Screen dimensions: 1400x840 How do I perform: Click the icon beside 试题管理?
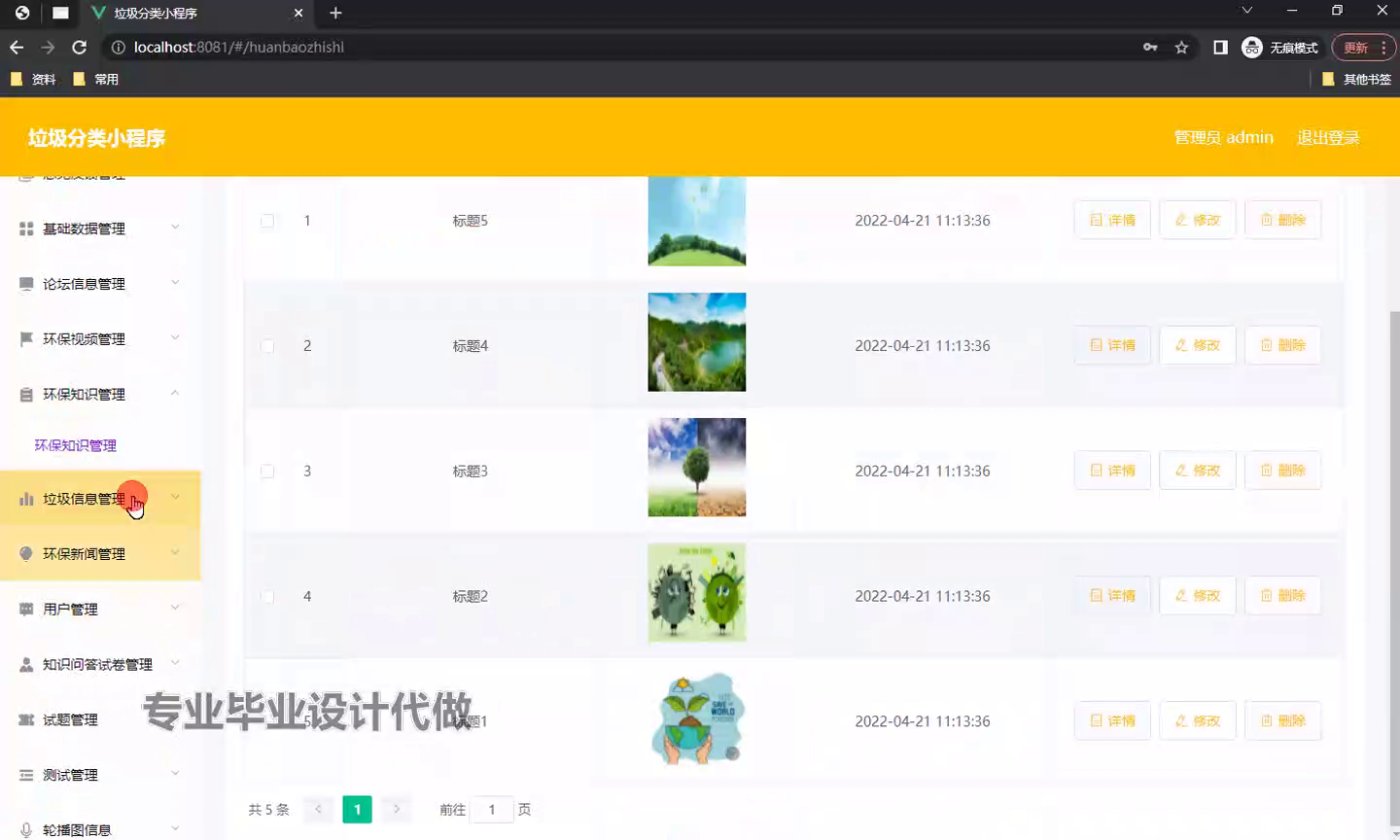[x=26, y=720]
